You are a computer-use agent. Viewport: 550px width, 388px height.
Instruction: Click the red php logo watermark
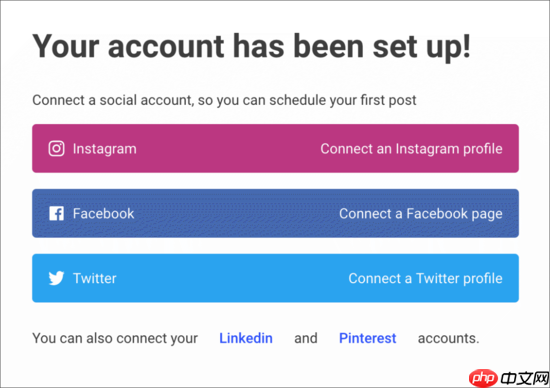point(483,378)
